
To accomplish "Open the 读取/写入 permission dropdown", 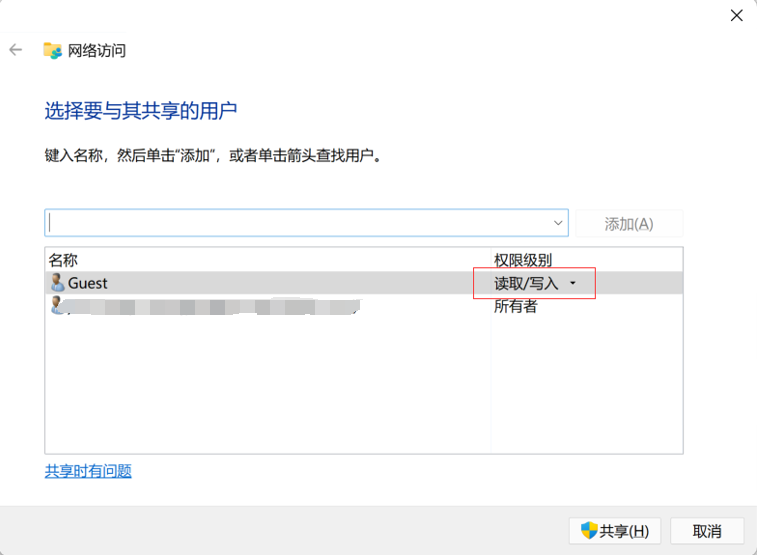I will (534, 283).
